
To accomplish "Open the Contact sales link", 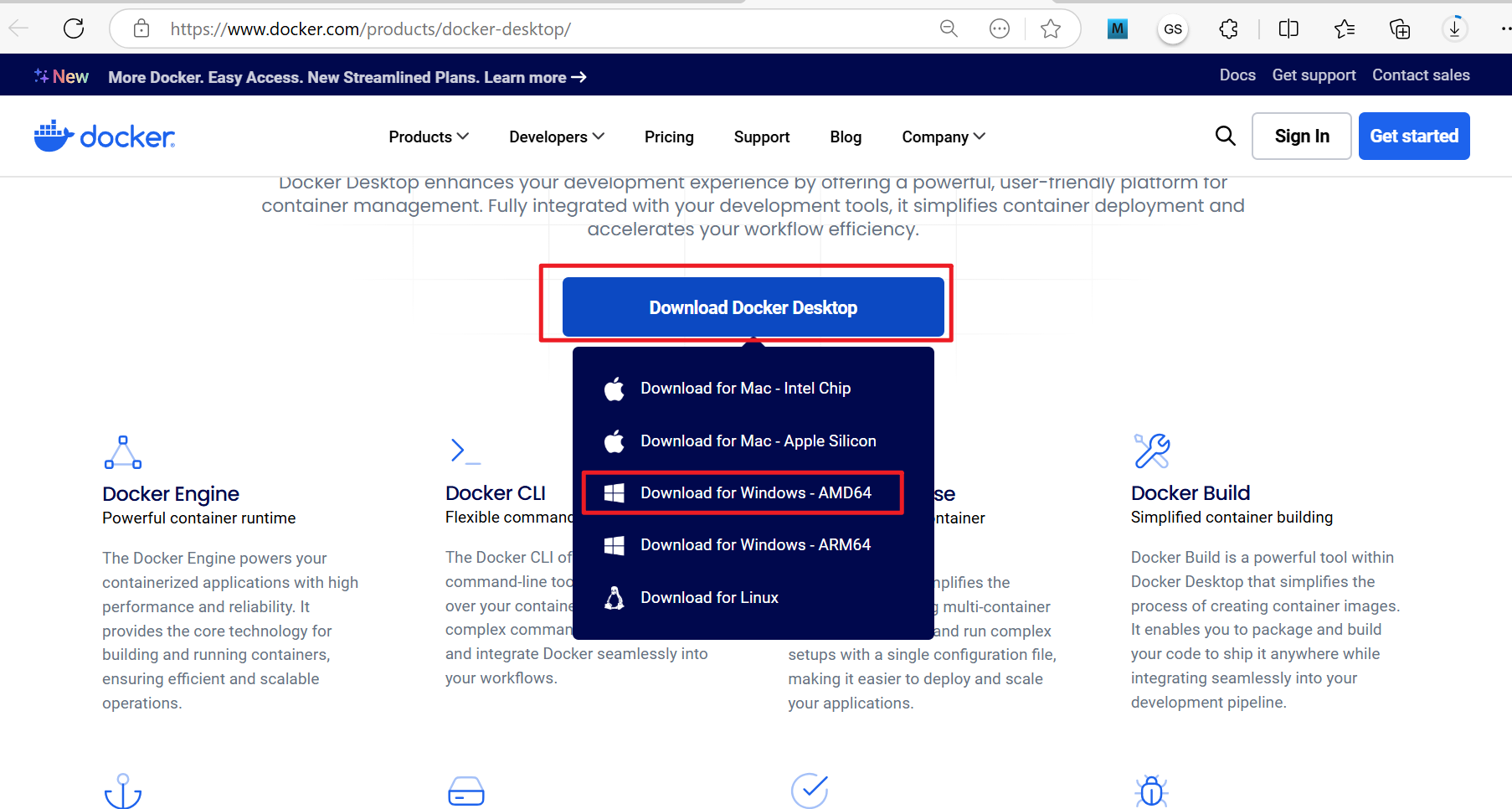I will [x=1421, y=75].
